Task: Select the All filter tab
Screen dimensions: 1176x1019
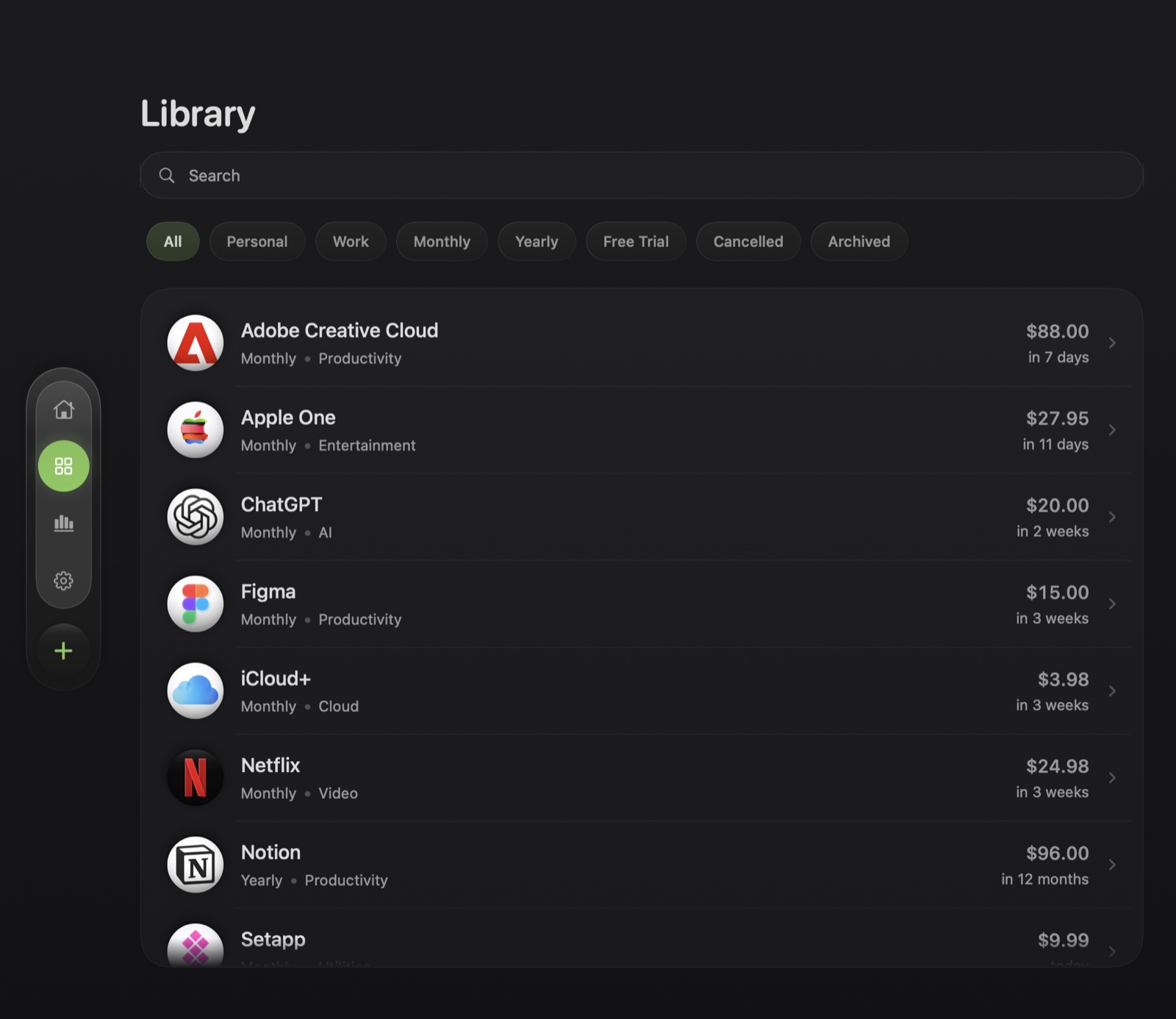Action: pos(173,241)
